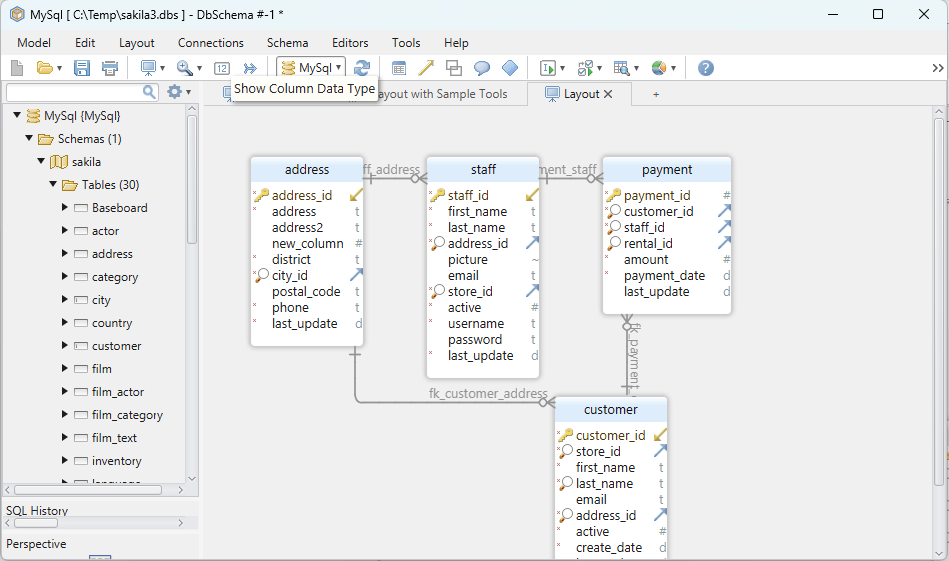Open the Schema menu
Viewport: 949px width, 561px height.
tap(287, 43)
